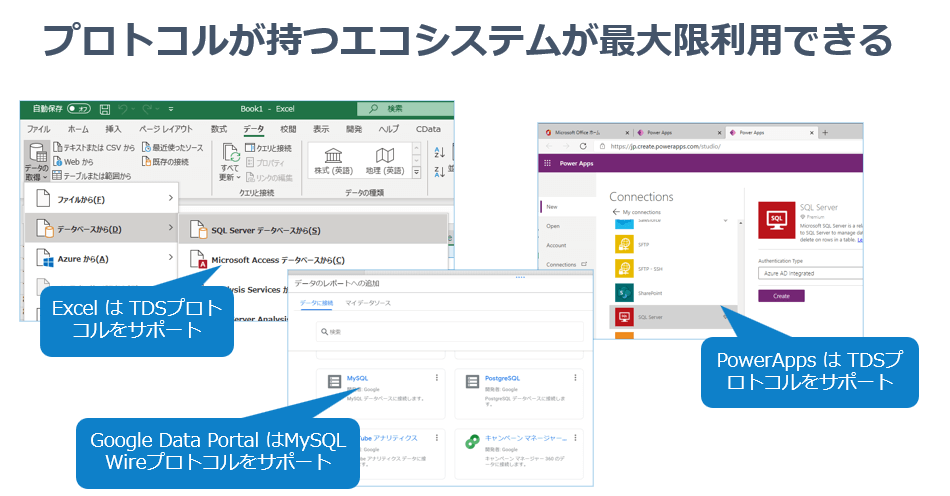Select the SFTP connection

(673, 244)
